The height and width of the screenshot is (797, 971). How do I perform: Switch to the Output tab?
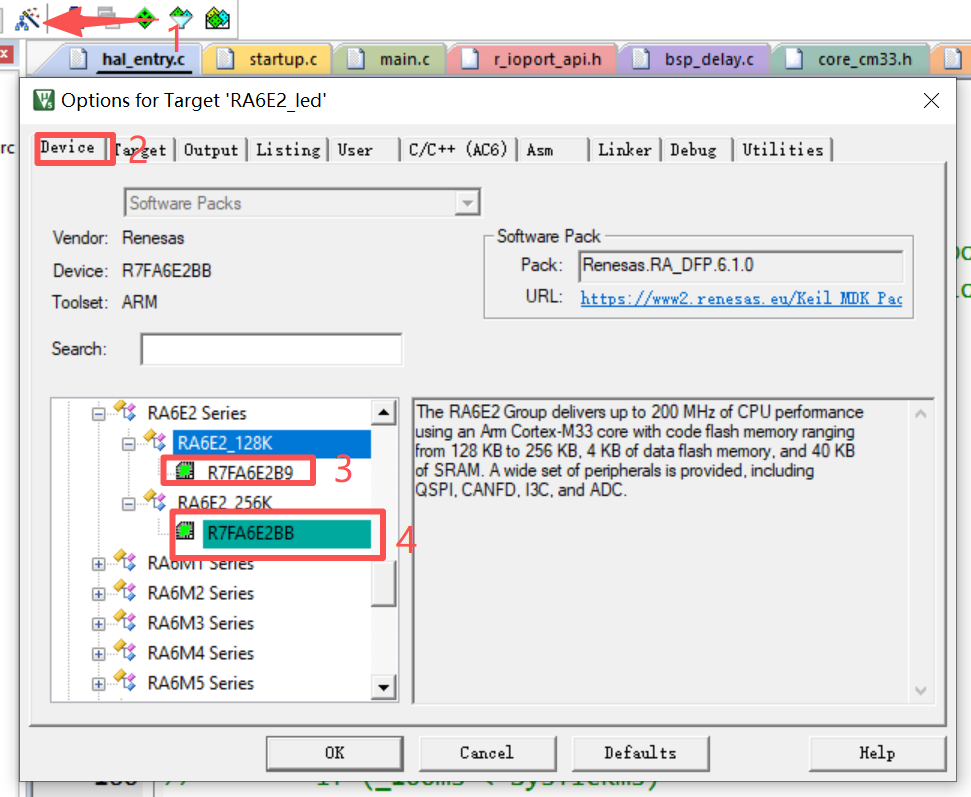(x=211, y=150)
